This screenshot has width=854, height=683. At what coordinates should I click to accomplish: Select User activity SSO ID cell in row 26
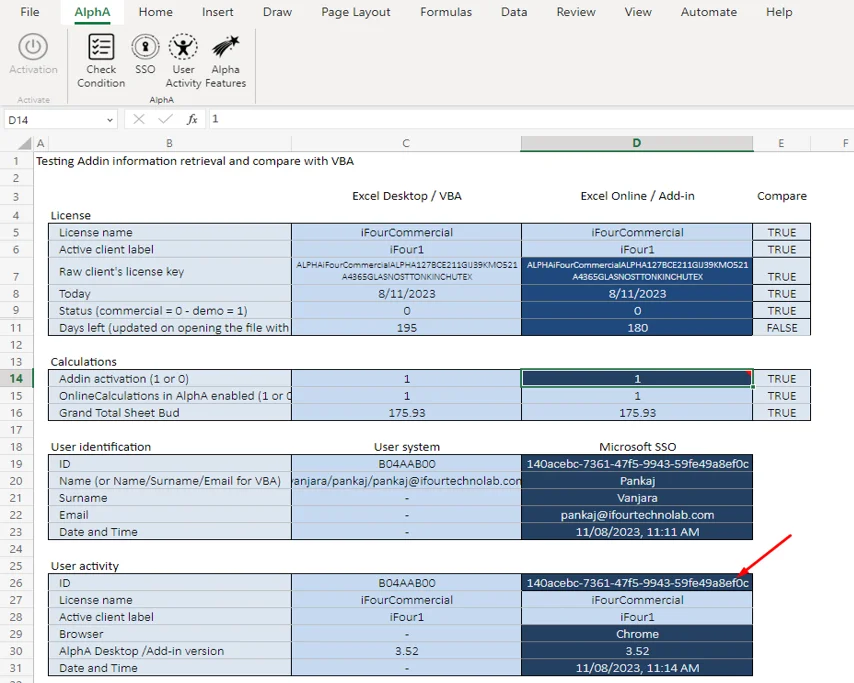pos(637,583)
